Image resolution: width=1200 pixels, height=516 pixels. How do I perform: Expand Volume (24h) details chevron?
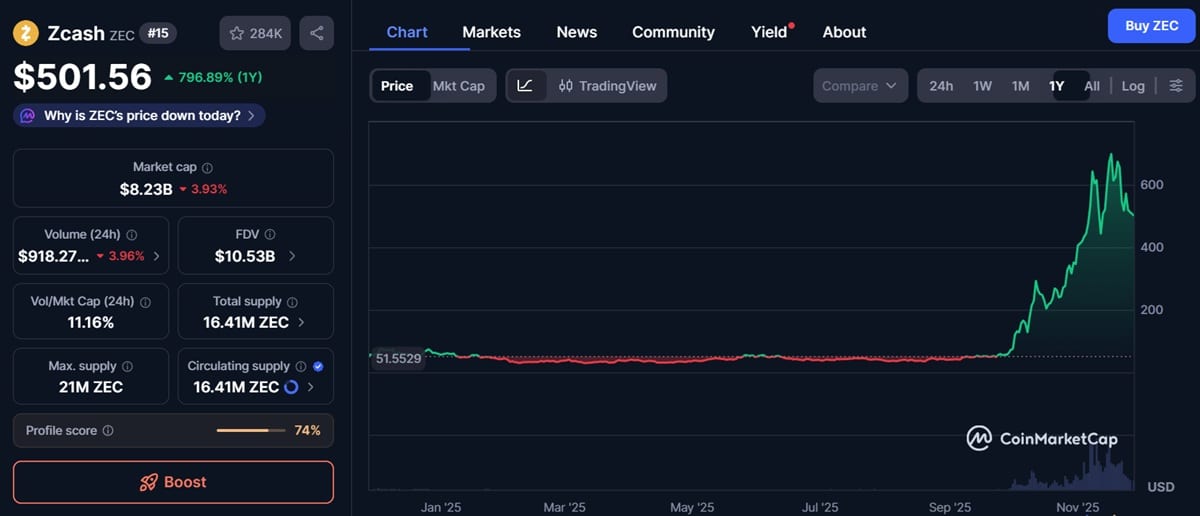click(x=157, y=256)
